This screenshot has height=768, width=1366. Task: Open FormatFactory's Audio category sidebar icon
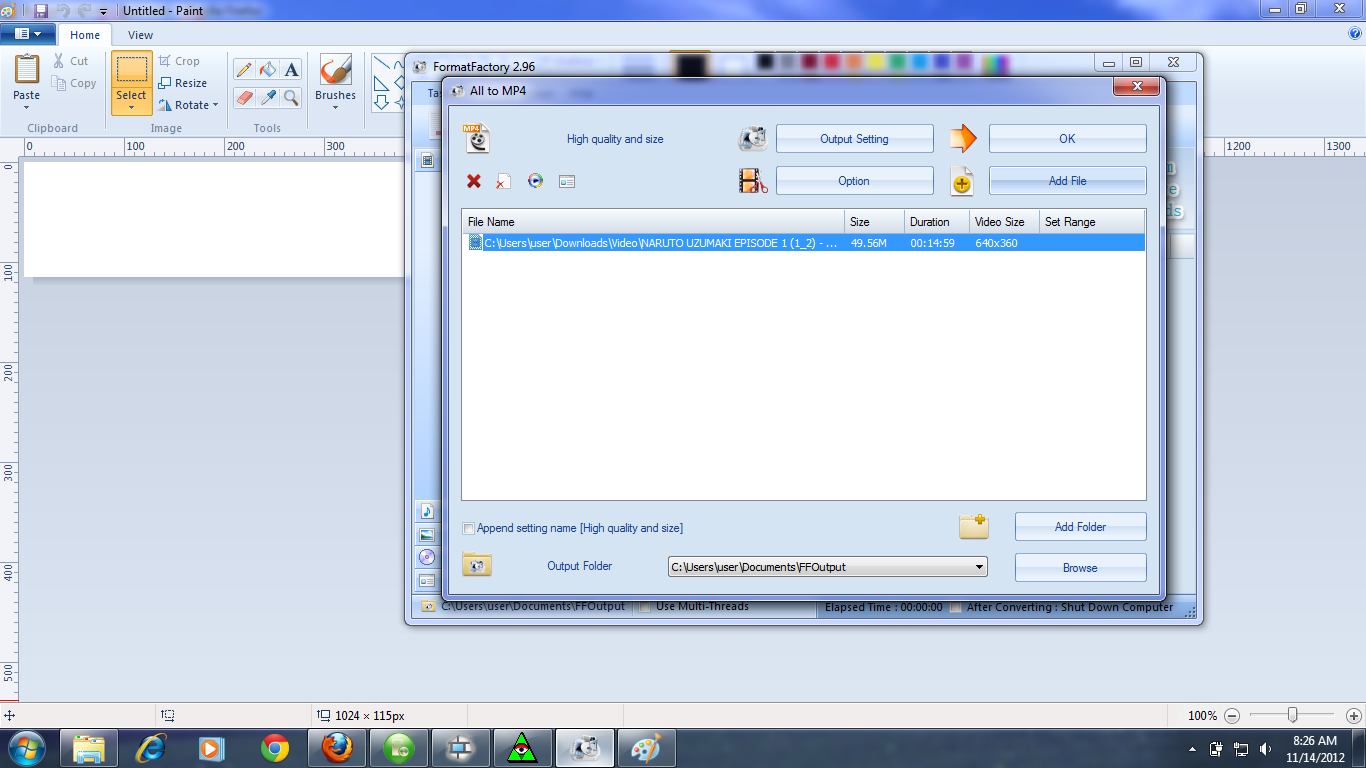[427, 512]
